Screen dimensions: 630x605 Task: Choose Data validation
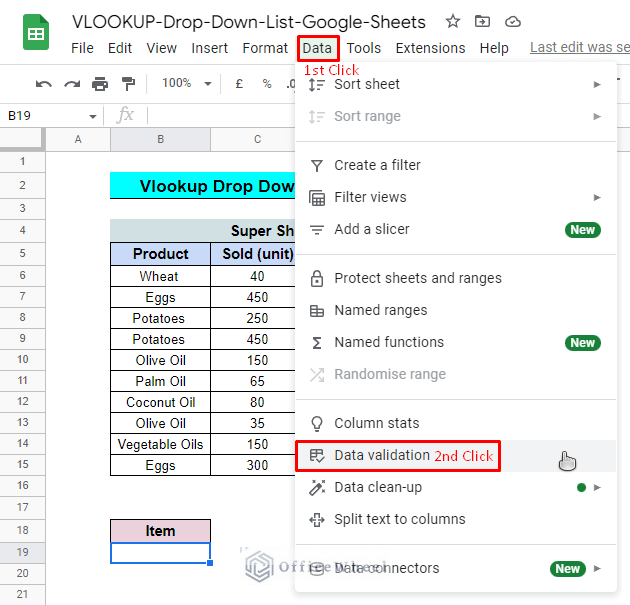(x=456, y=456)
